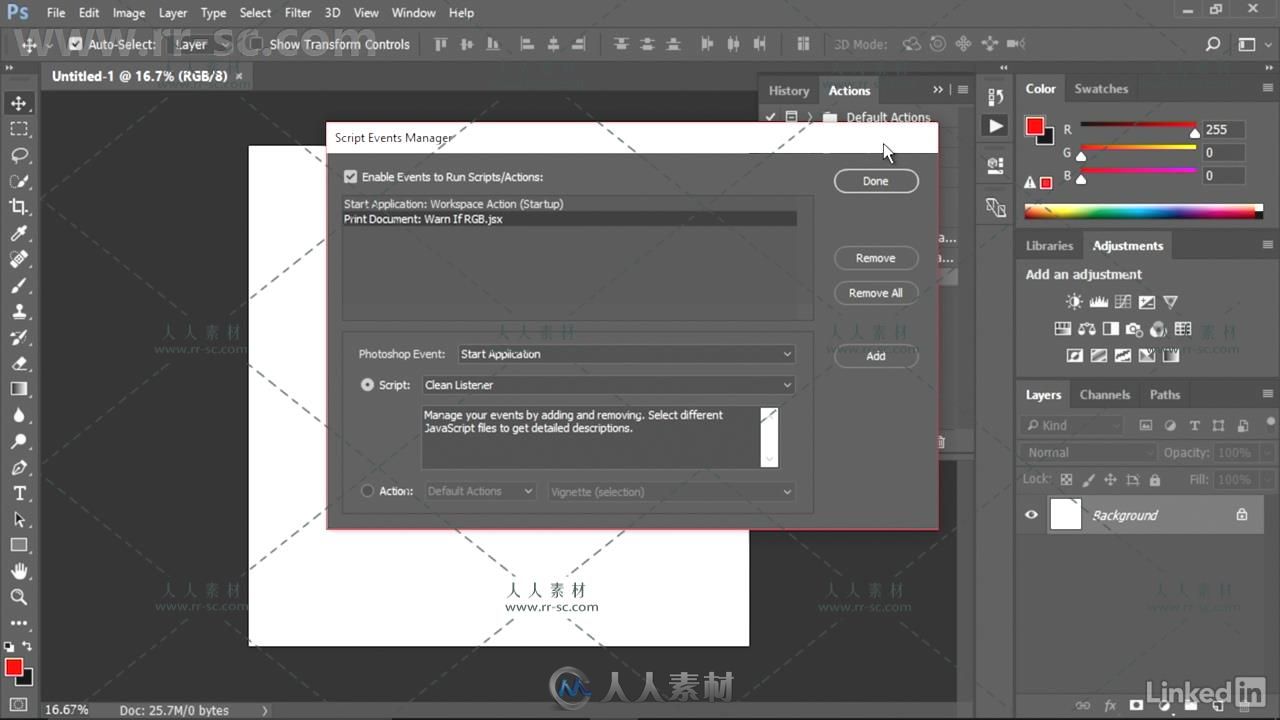The width and height of the screenshot is (1280, 720).
Task: Open the Vignette (selection) action dropdown
Action: click(x=671, y=492)
